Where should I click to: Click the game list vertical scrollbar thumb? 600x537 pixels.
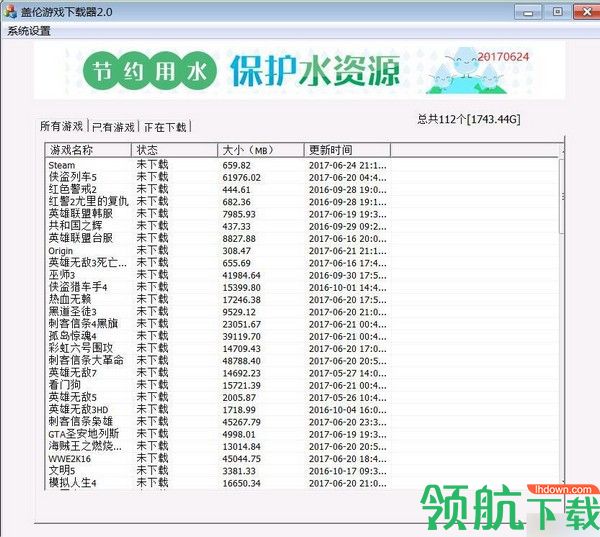pyautogui.click(x=561, y=196)
